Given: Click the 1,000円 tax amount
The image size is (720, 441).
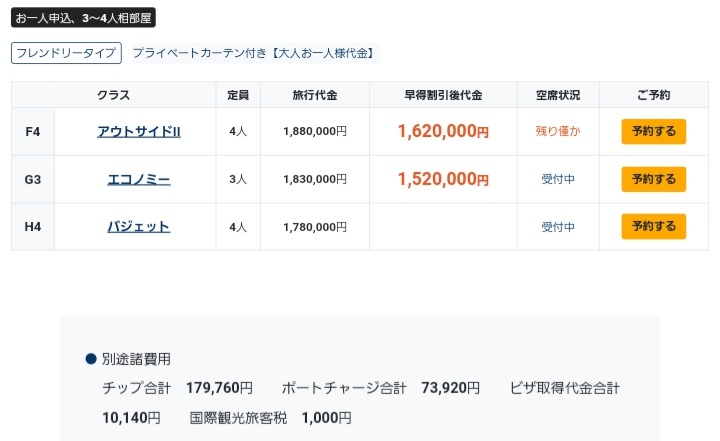Looking at the screenshot, I should [326, 418].
